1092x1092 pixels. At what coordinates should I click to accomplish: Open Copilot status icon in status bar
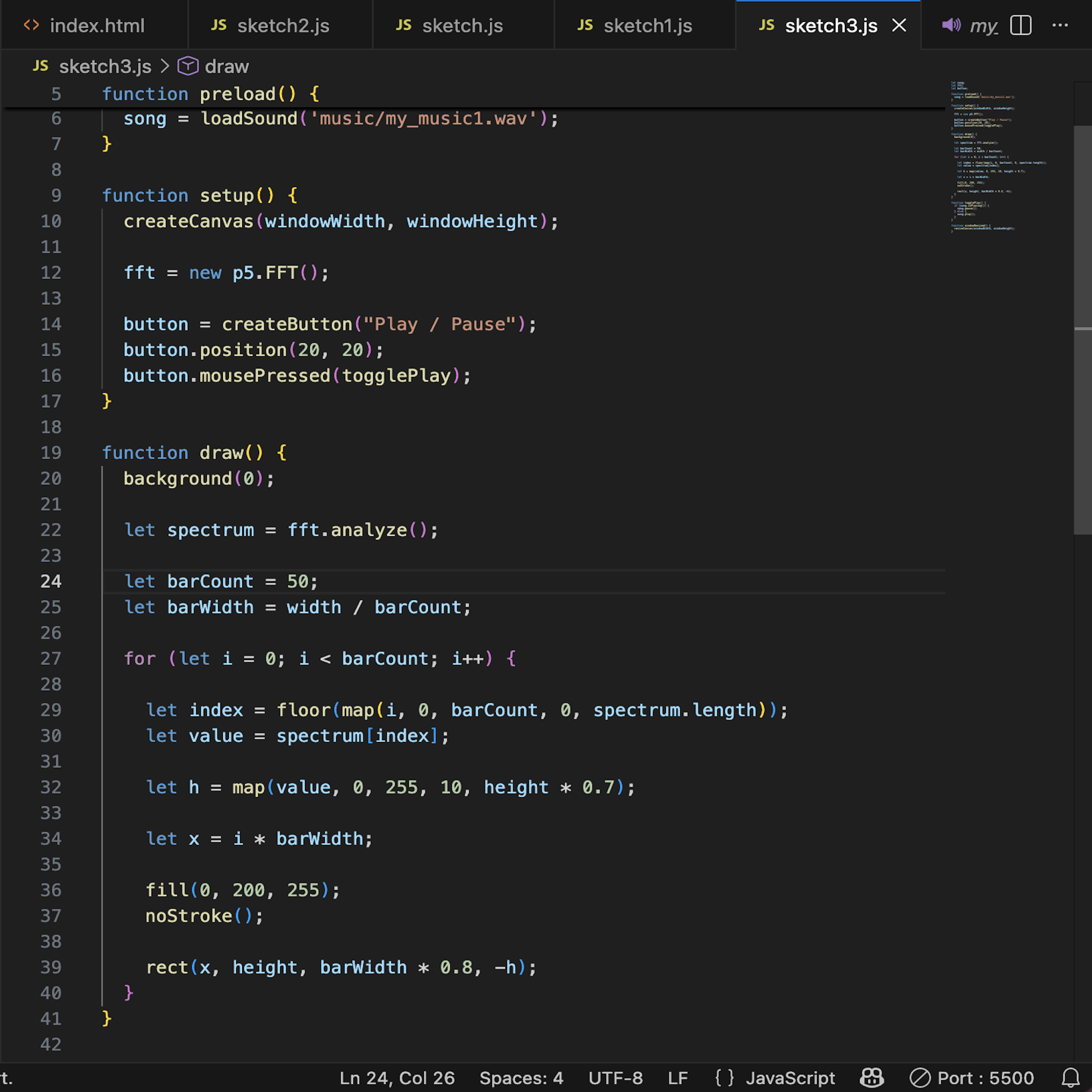click(x=872, y=1078)
